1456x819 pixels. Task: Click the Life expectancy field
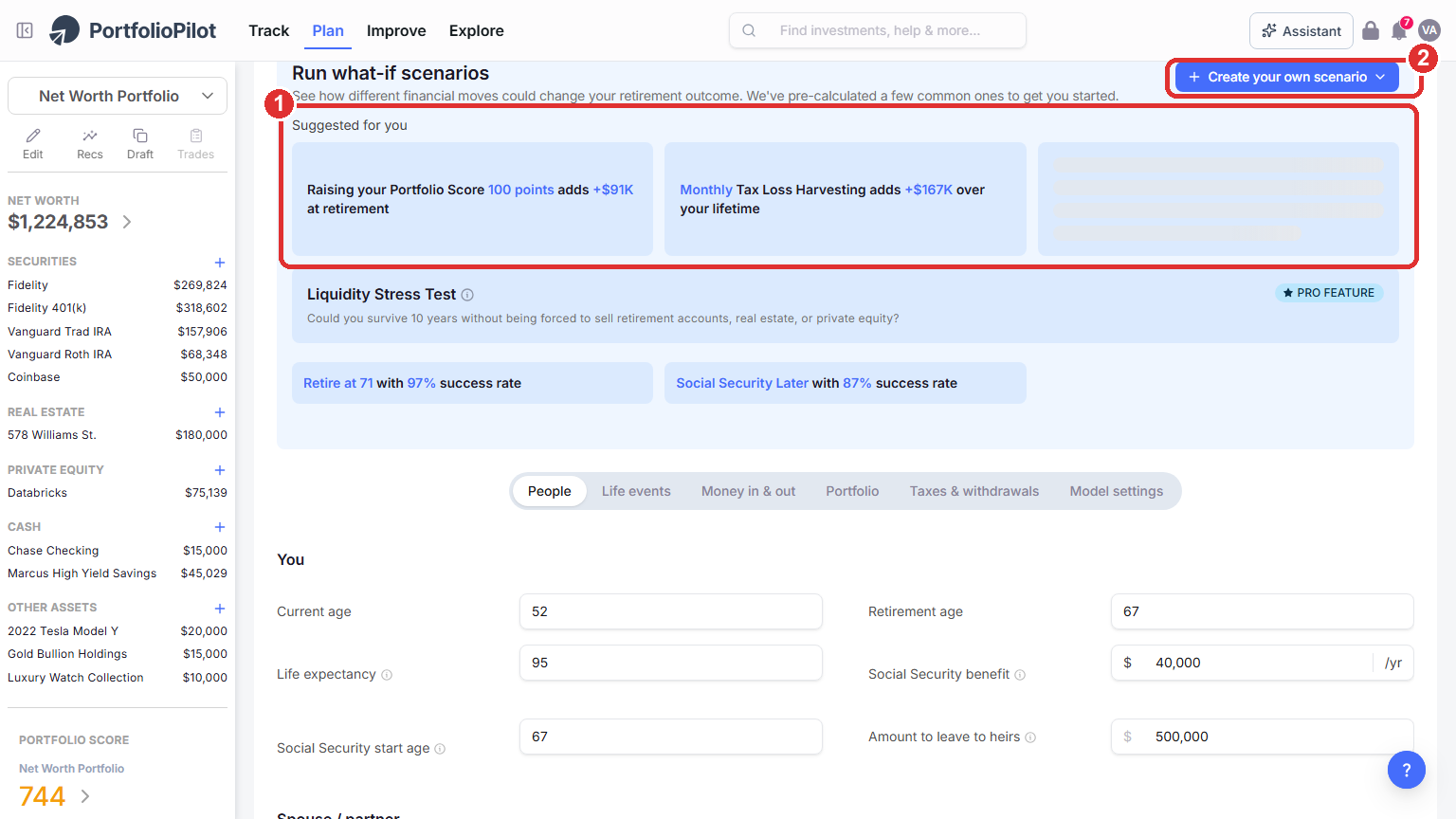671,663
